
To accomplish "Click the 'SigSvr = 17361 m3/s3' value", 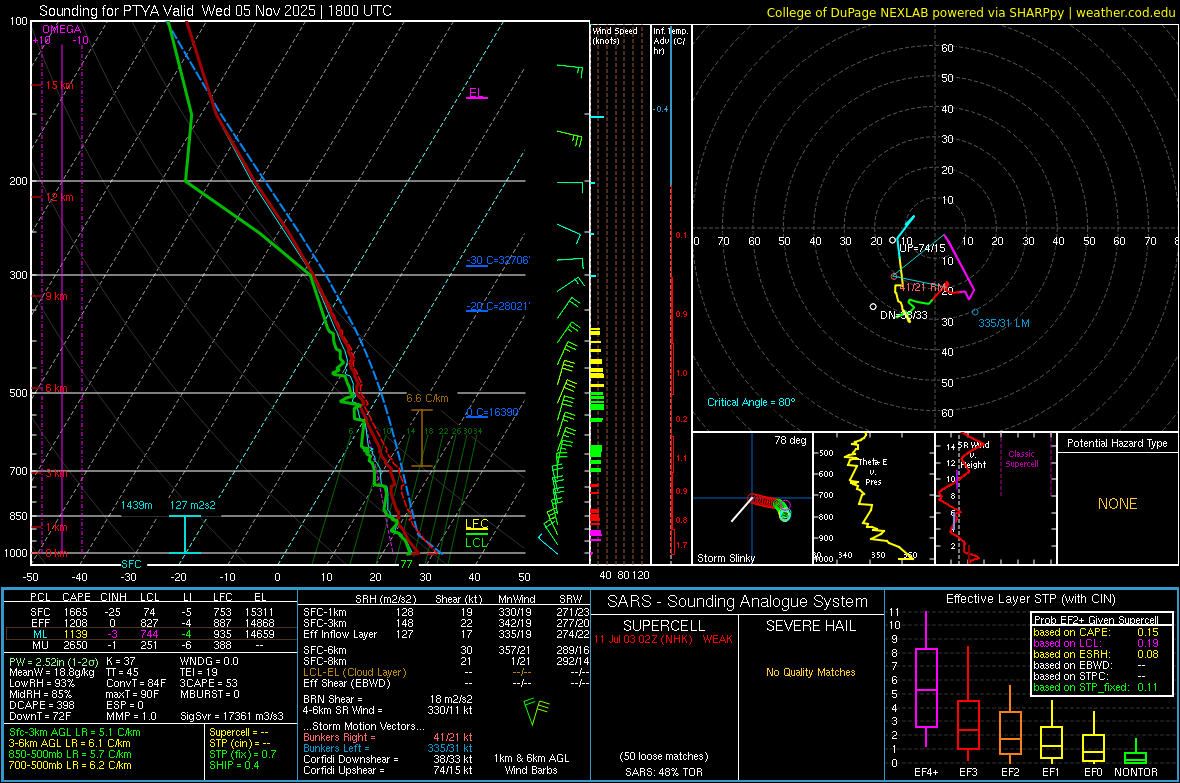I will click(232, 716).
